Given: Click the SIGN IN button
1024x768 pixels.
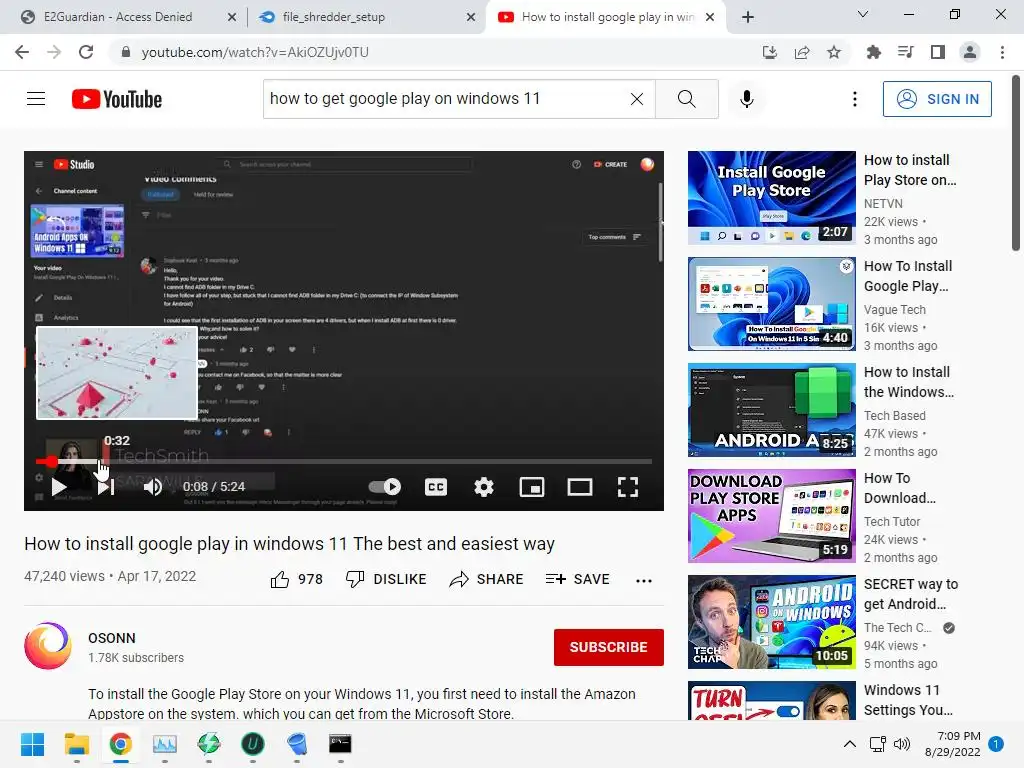Looking at the screenshot, I should click(x=937, y=99).
